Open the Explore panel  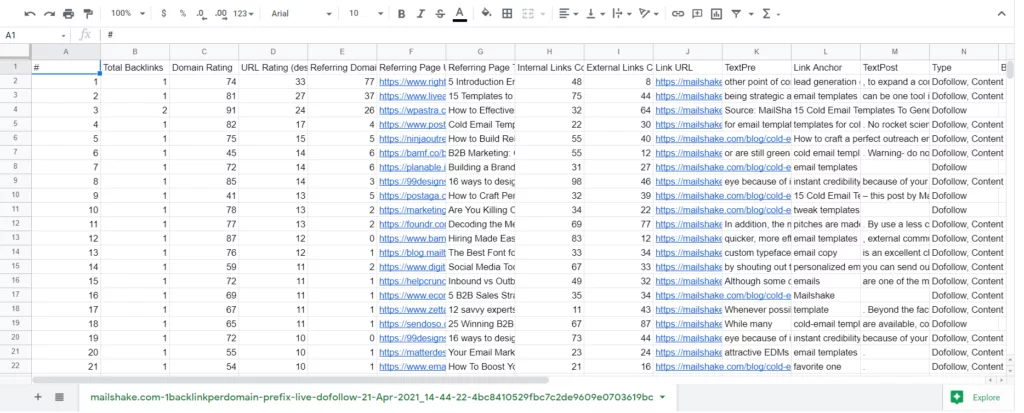[x=978, y=397]
